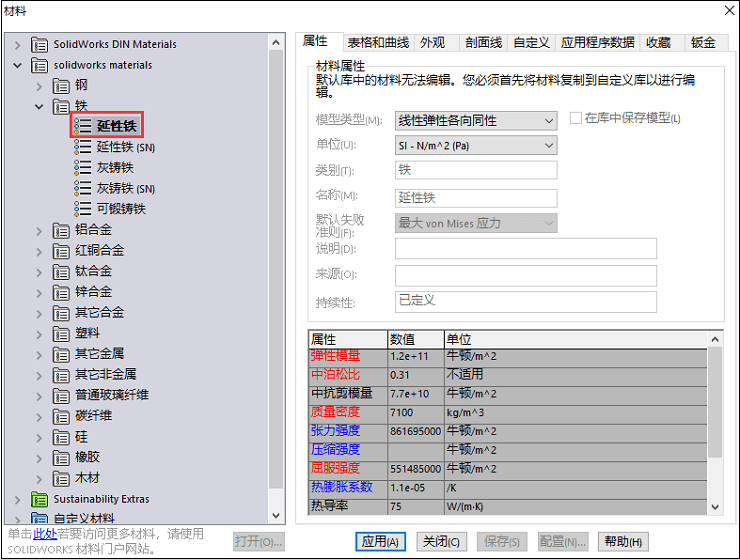
Task: Click the 其它合金 category folder icon
Action: pyautogui.click(x=61, y=313)
